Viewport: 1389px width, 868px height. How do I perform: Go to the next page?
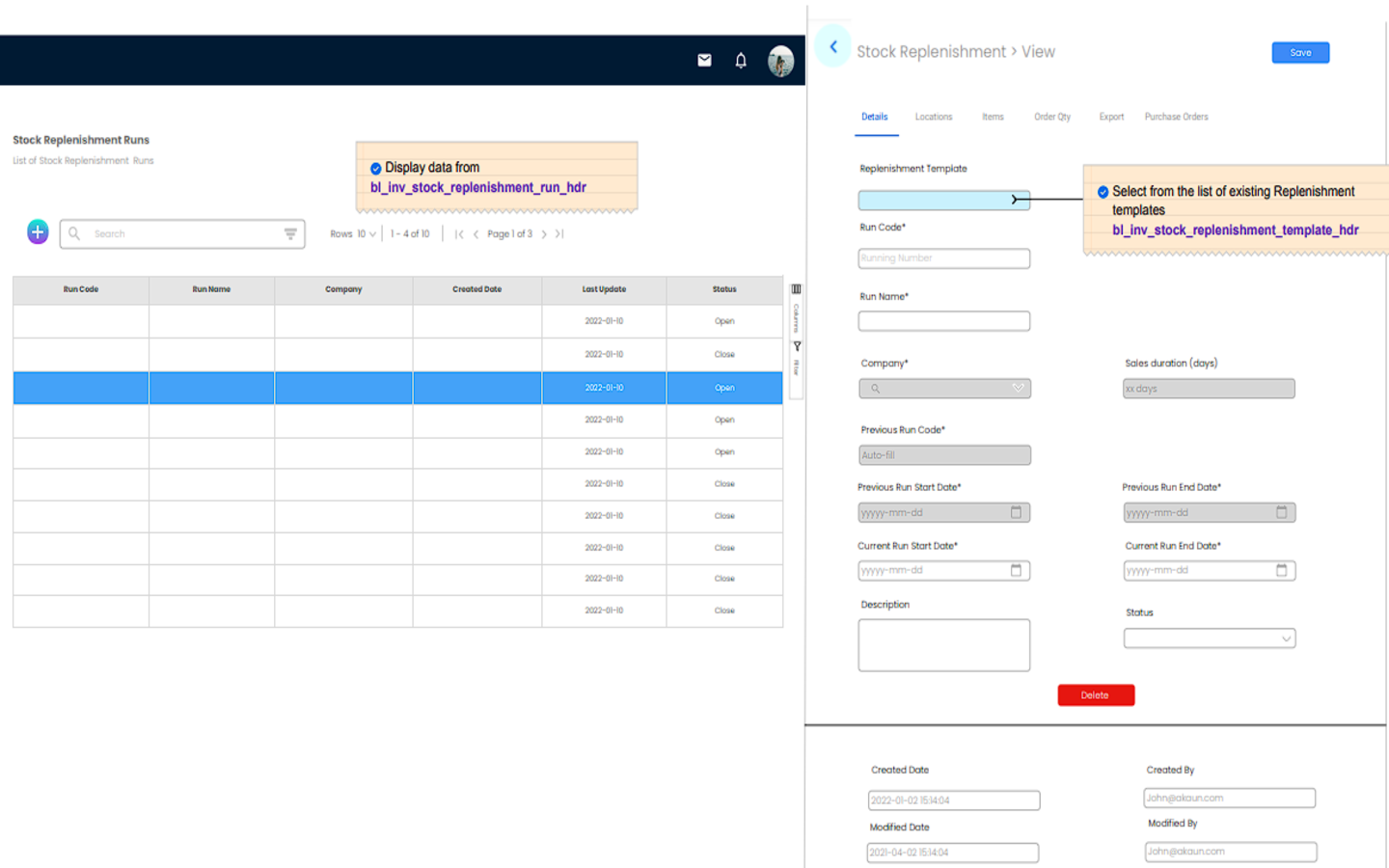pos(544,234)
